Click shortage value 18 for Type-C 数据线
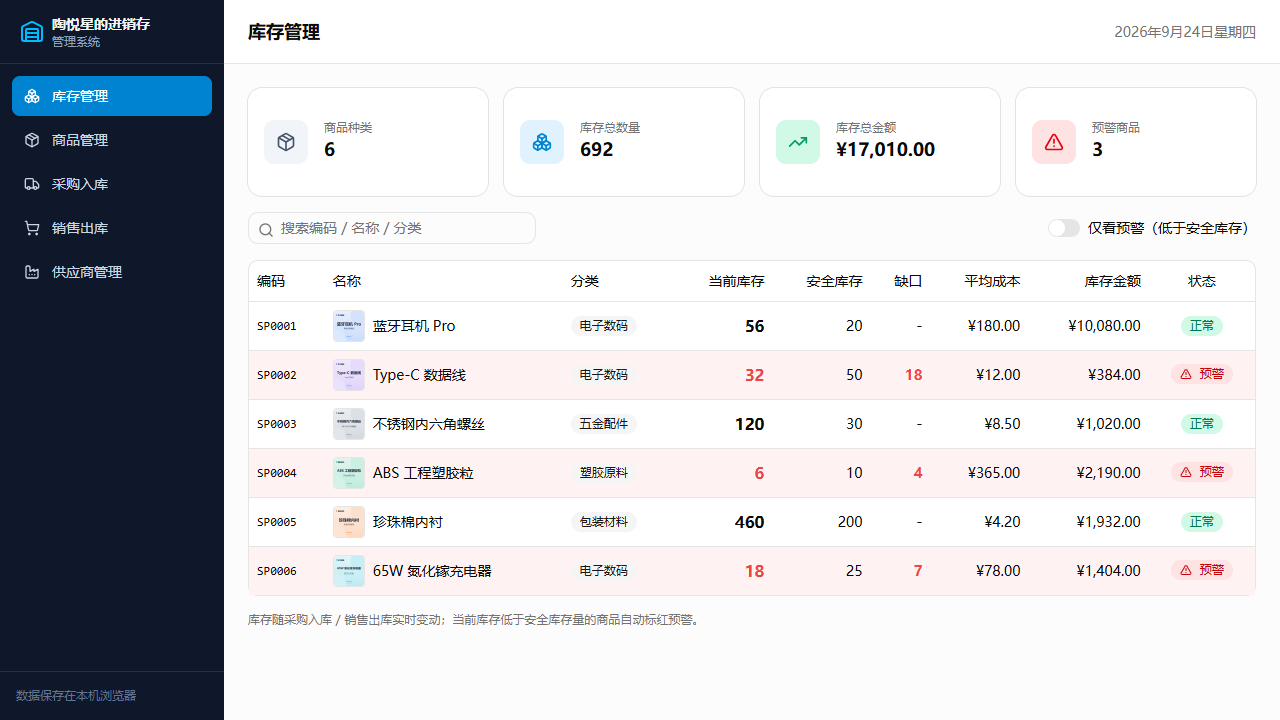This screenshot has height=720, width=1280. (x=914, y=375)
